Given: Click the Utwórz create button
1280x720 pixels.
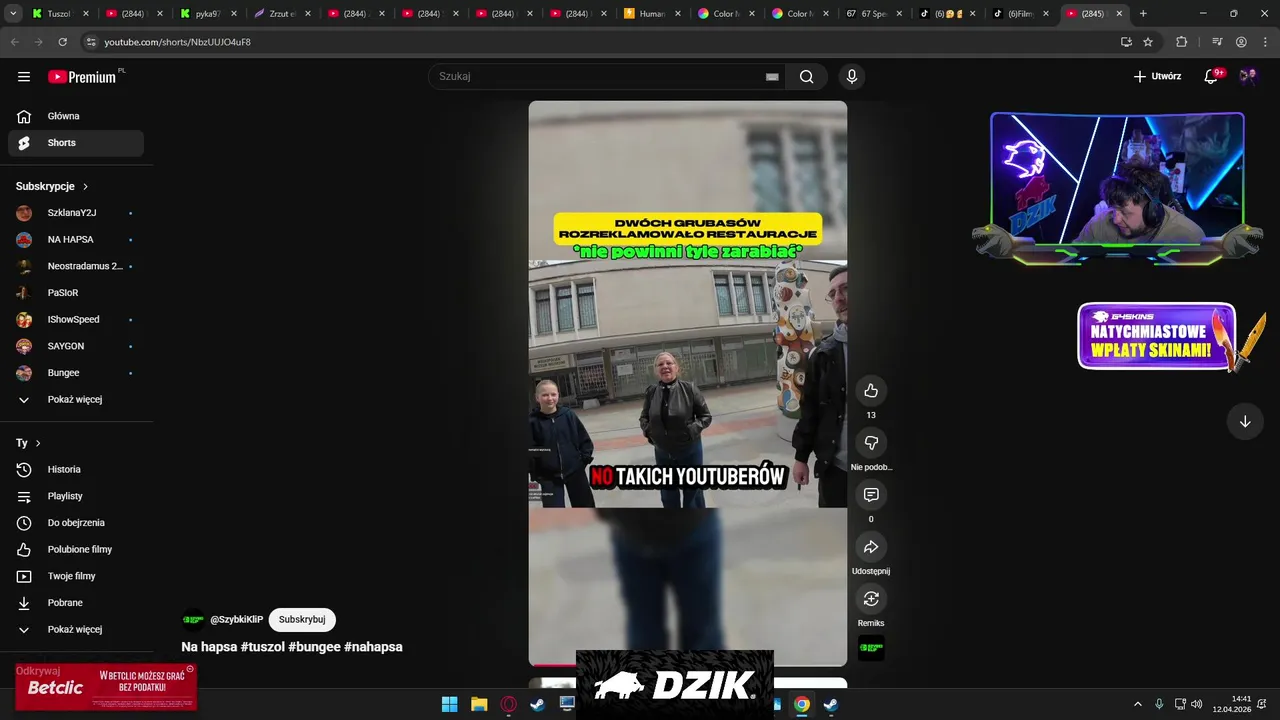Looking at the screenshot, I should point(1157,76).
